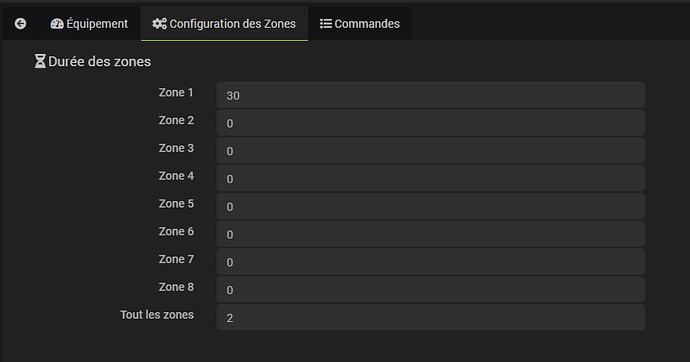Click the back arrow icon
This screenshot has width=690, height=362.
pyautogui.click(x=20, y=24)
